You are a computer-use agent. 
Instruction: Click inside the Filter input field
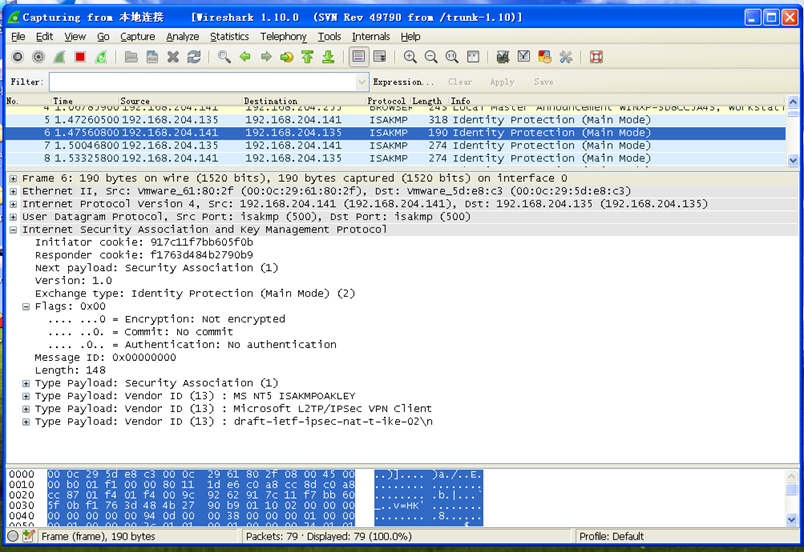click(x=200, y=82)
